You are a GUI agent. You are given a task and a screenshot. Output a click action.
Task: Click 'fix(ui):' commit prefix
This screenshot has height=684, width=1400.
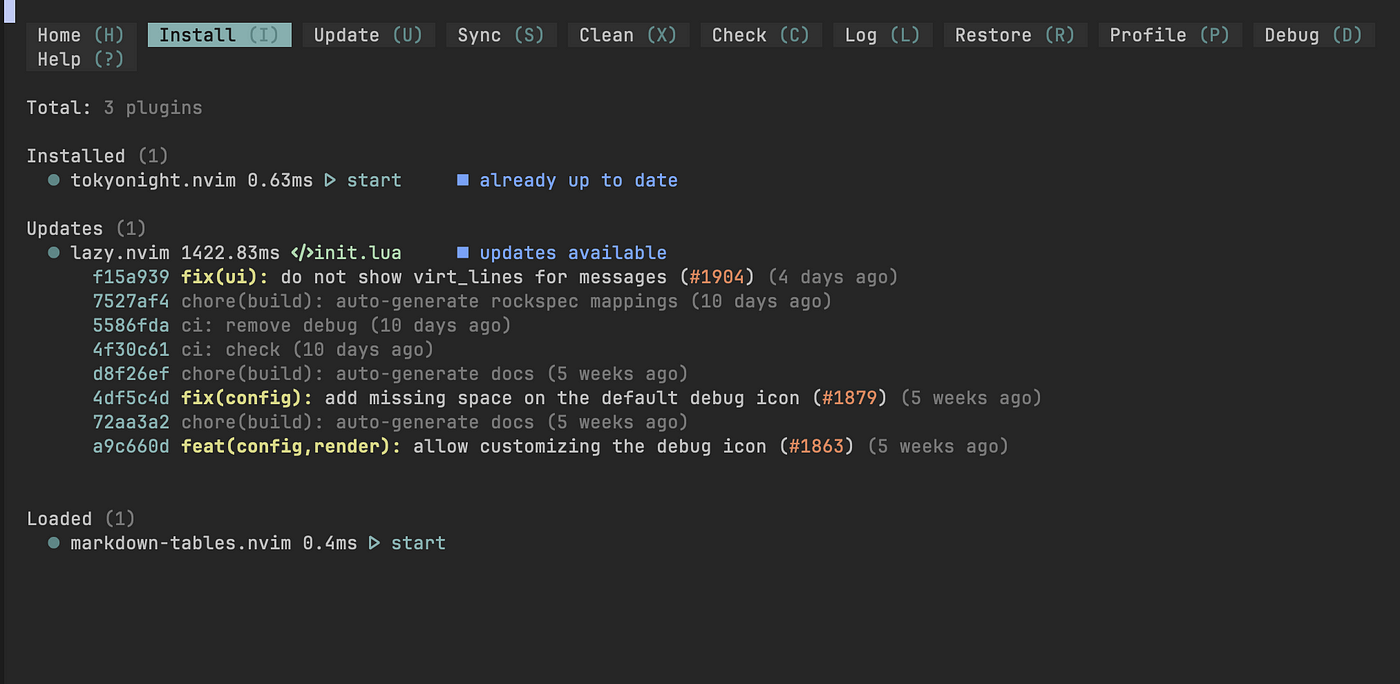[225, 277]
